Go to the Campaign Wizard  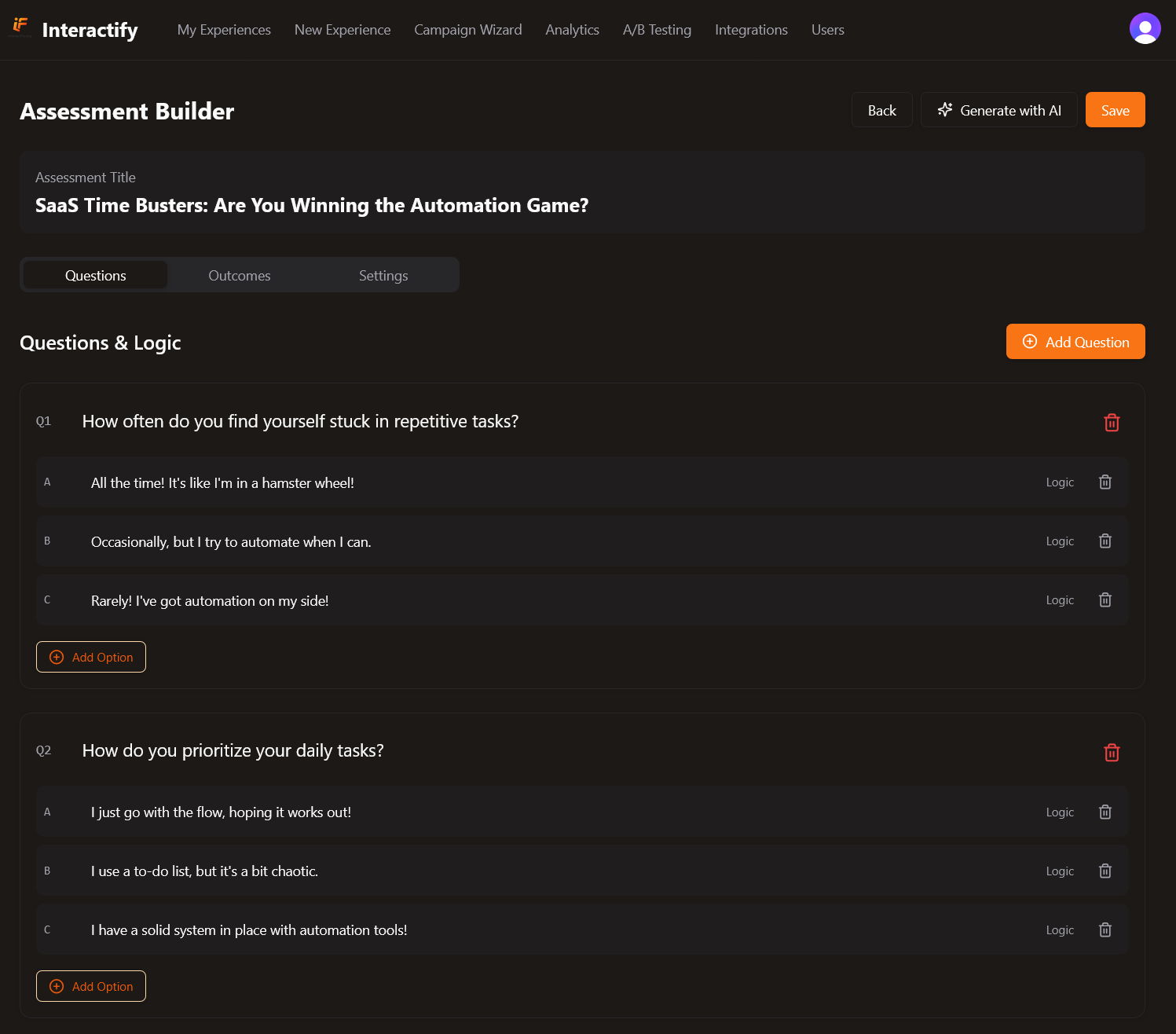(x=467, y=30)
